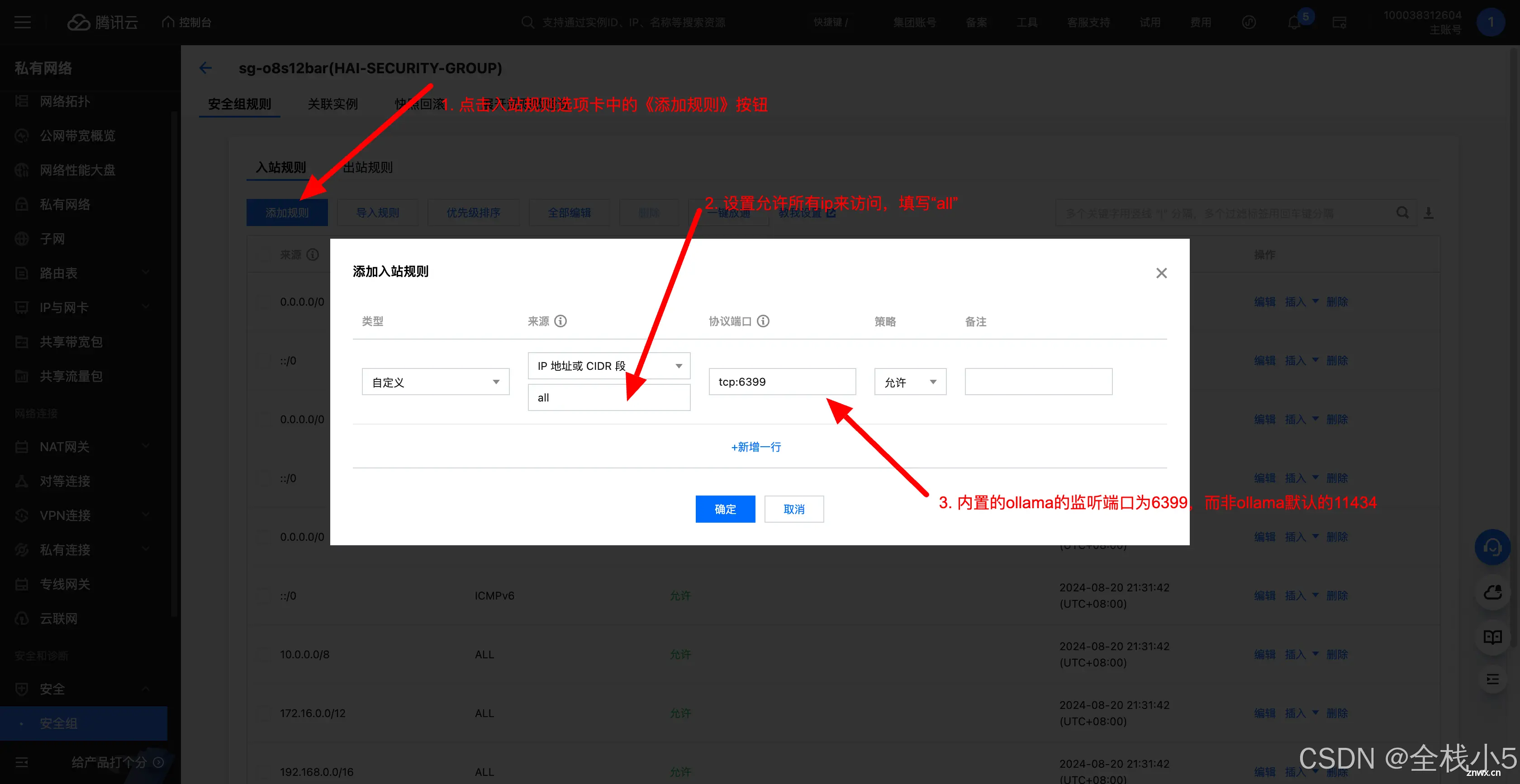Click the 确定 button
This screenshot has width=1520, height=784.
coord(725,509)
